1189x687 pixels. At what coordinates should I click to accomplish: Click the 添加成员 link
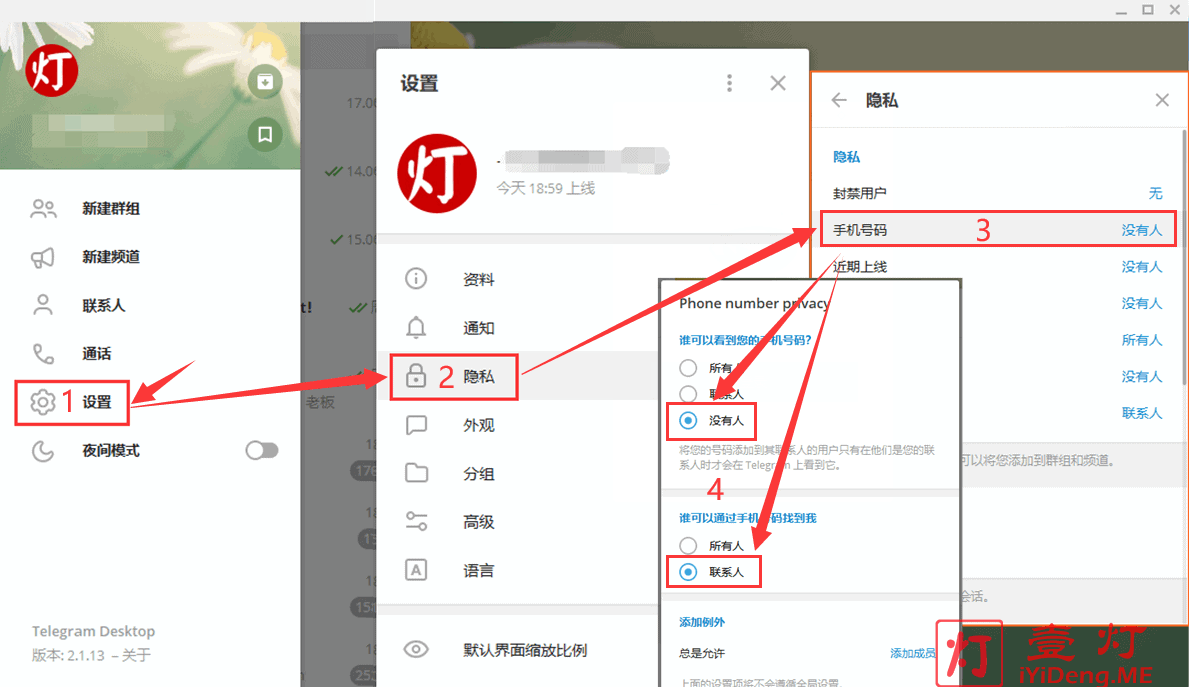[912, 653]
